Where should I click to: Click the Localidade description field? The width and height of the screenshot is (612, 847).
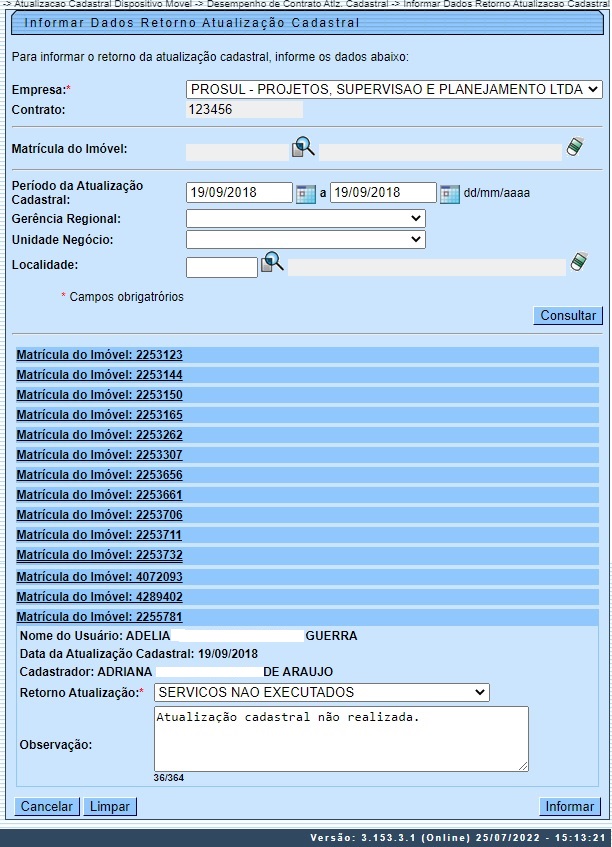(x=427, y=267)
